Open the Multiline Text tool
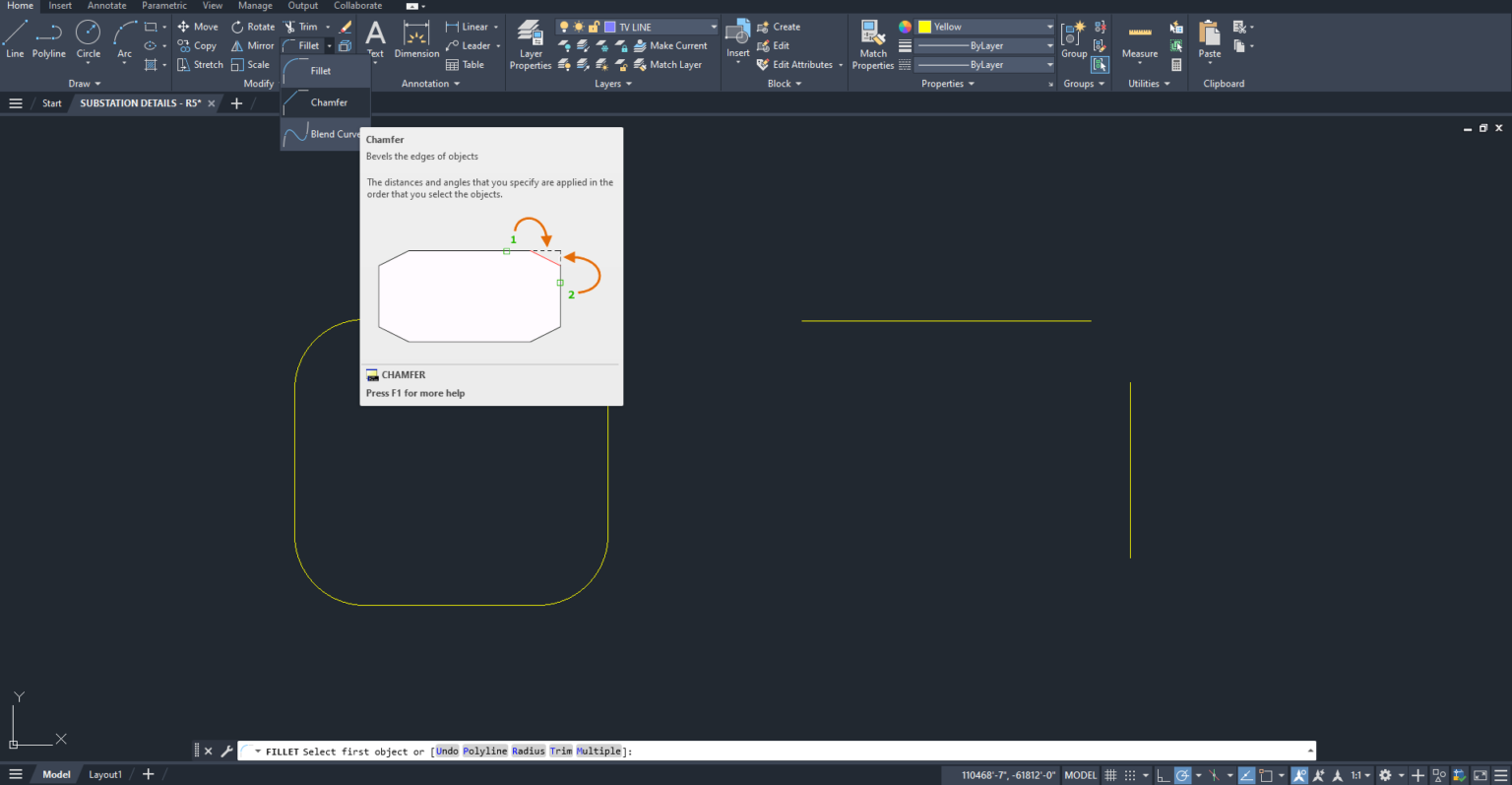This screenshot has width=1512, height=785. 375,39
